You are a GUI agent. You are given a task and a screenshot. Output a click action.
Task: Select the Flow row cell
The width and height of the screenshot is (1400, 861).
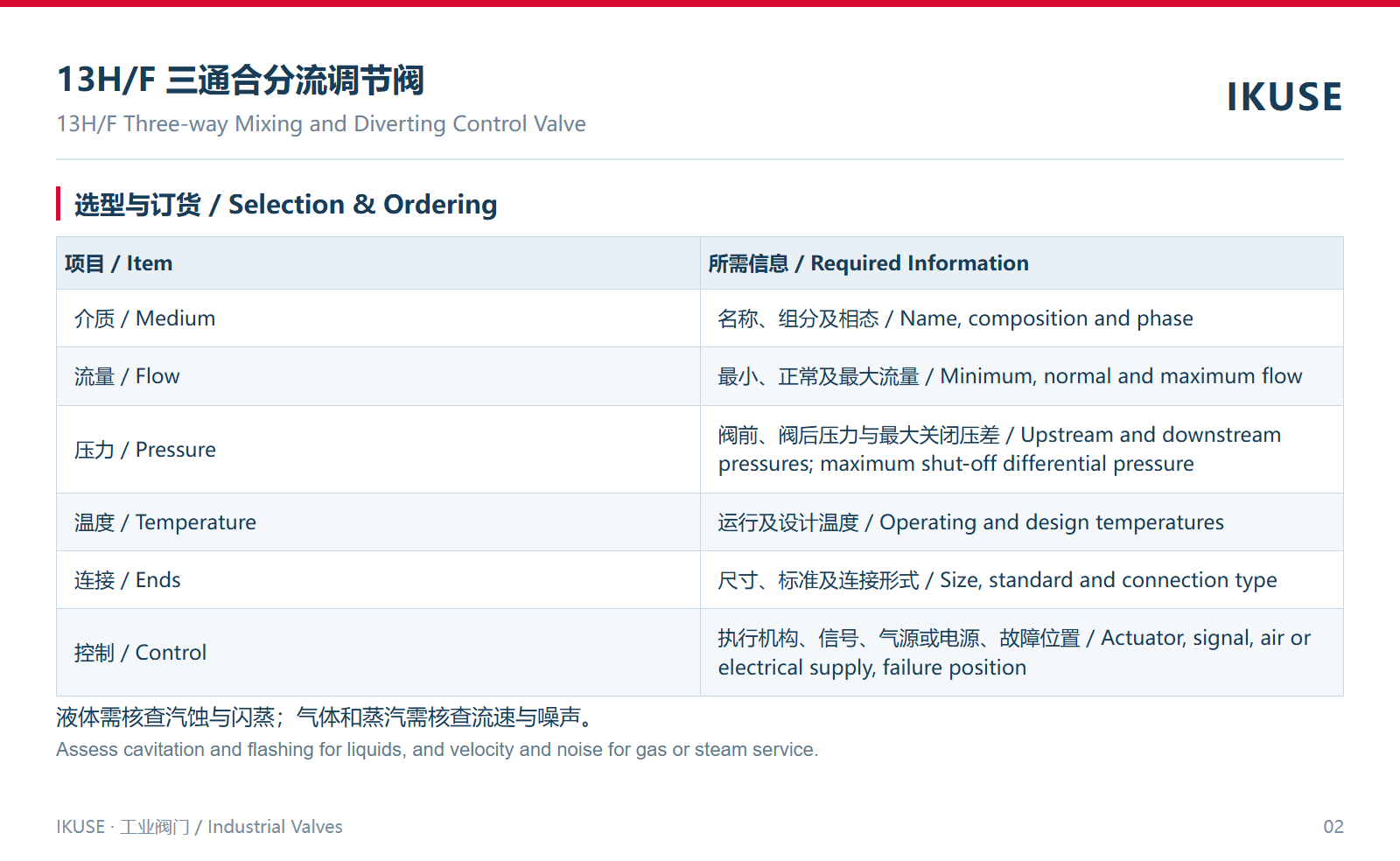point(378,376)
